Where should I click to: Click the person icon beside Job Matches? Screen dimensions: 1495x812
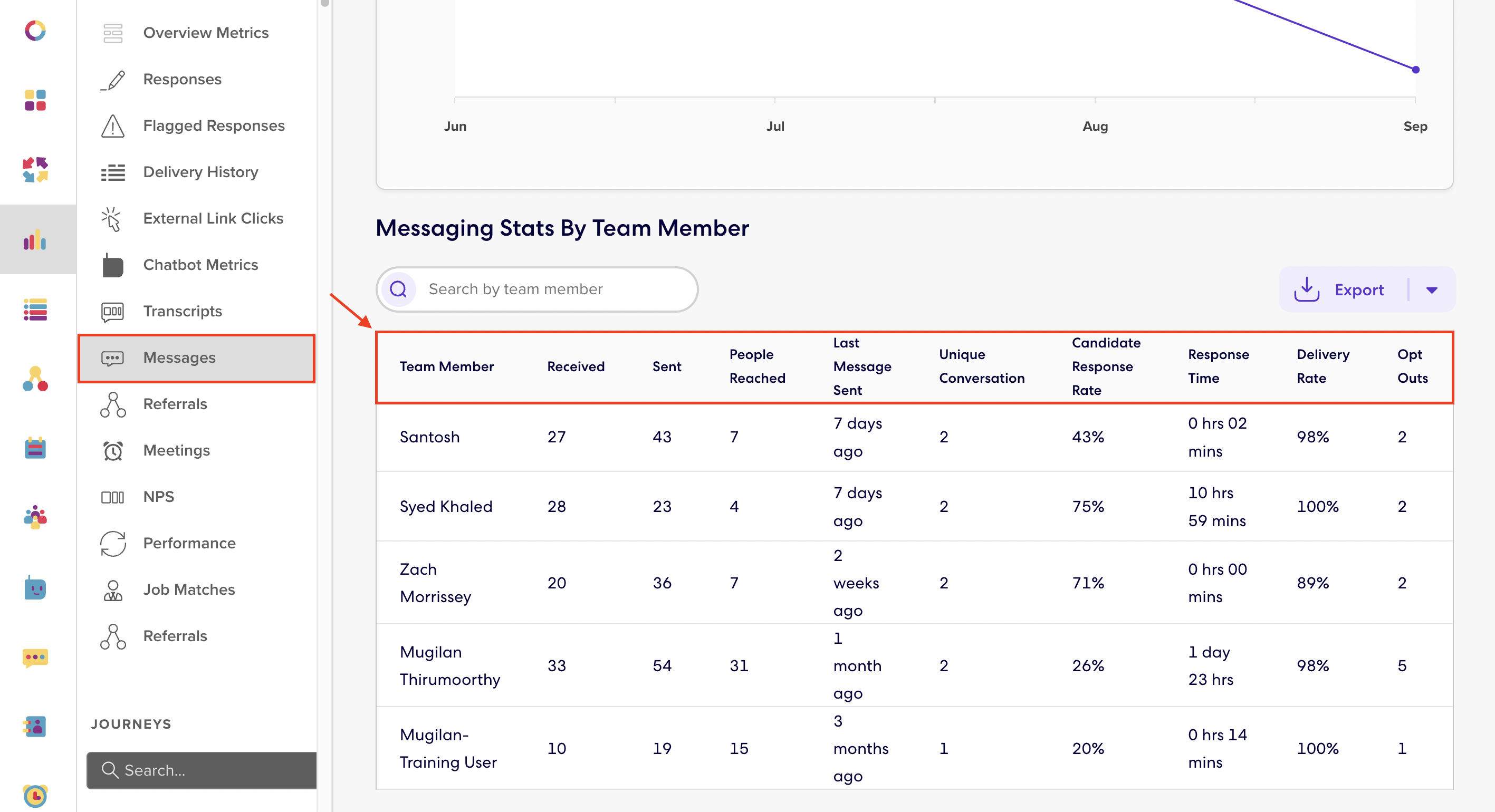coord(113,590)
